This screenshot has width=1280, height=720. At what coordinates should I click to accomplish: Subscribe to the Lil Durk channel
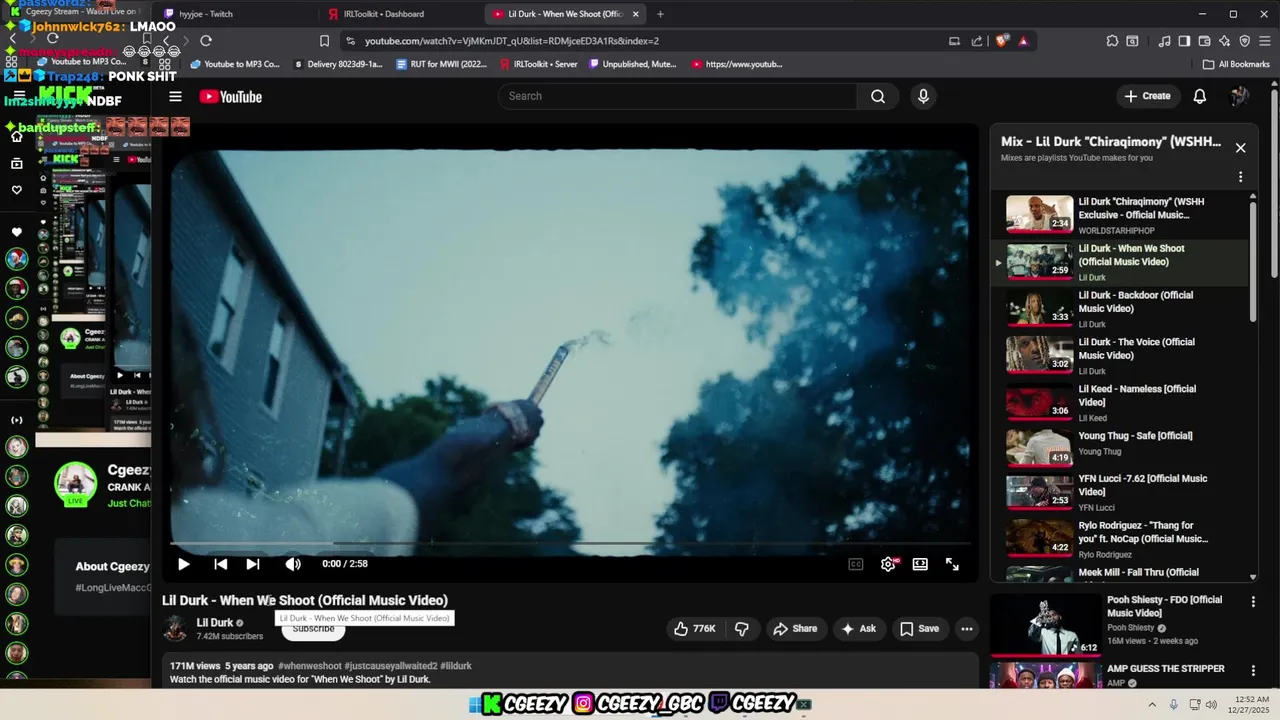coord(313,629)
